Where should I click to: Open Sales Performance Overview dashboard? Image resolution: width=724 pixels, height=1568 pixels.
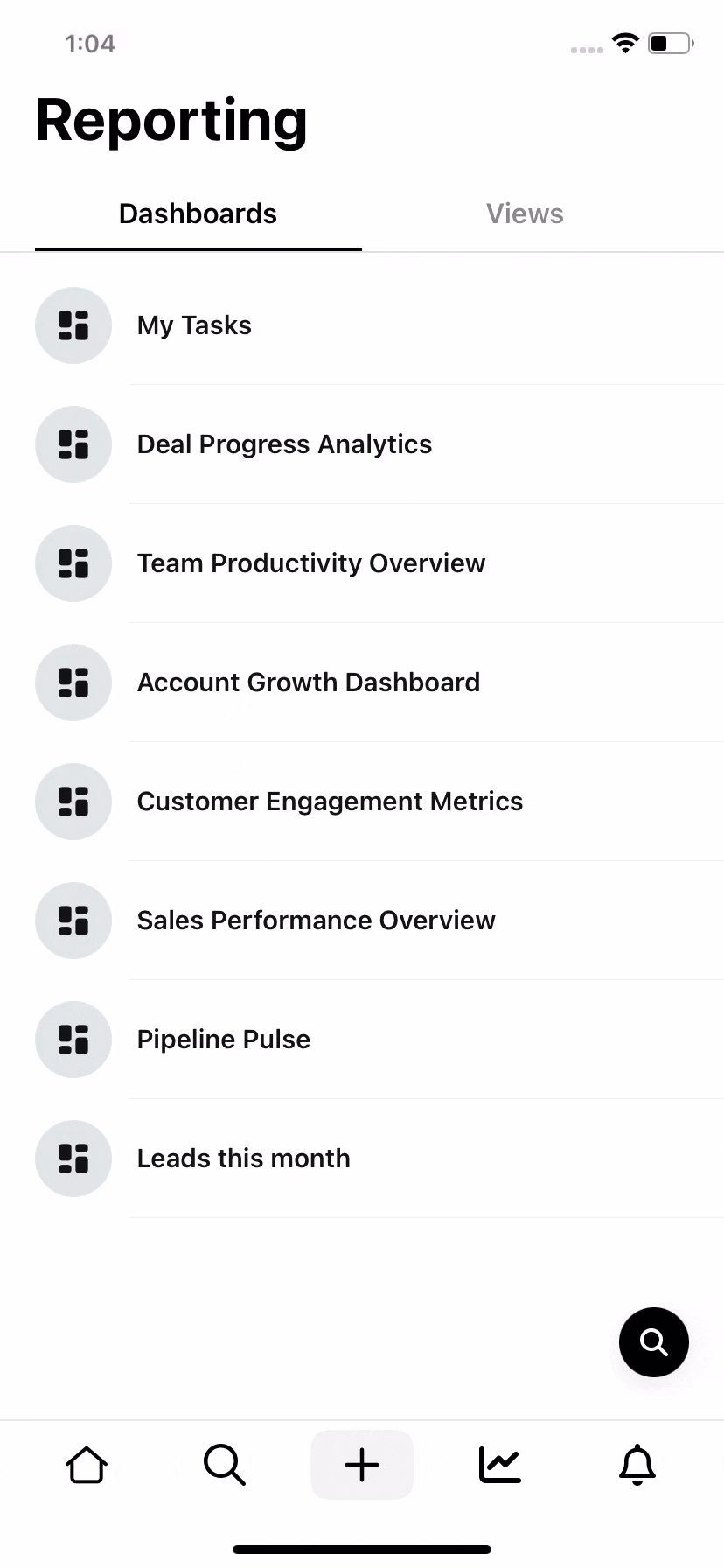pos(362,920)
